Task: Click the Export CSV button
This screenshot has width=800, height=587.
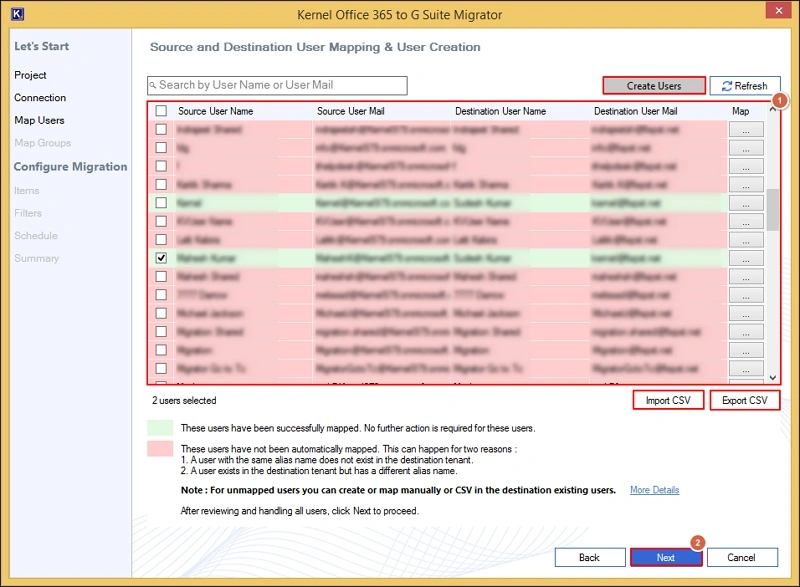Action: pos(744,401)
